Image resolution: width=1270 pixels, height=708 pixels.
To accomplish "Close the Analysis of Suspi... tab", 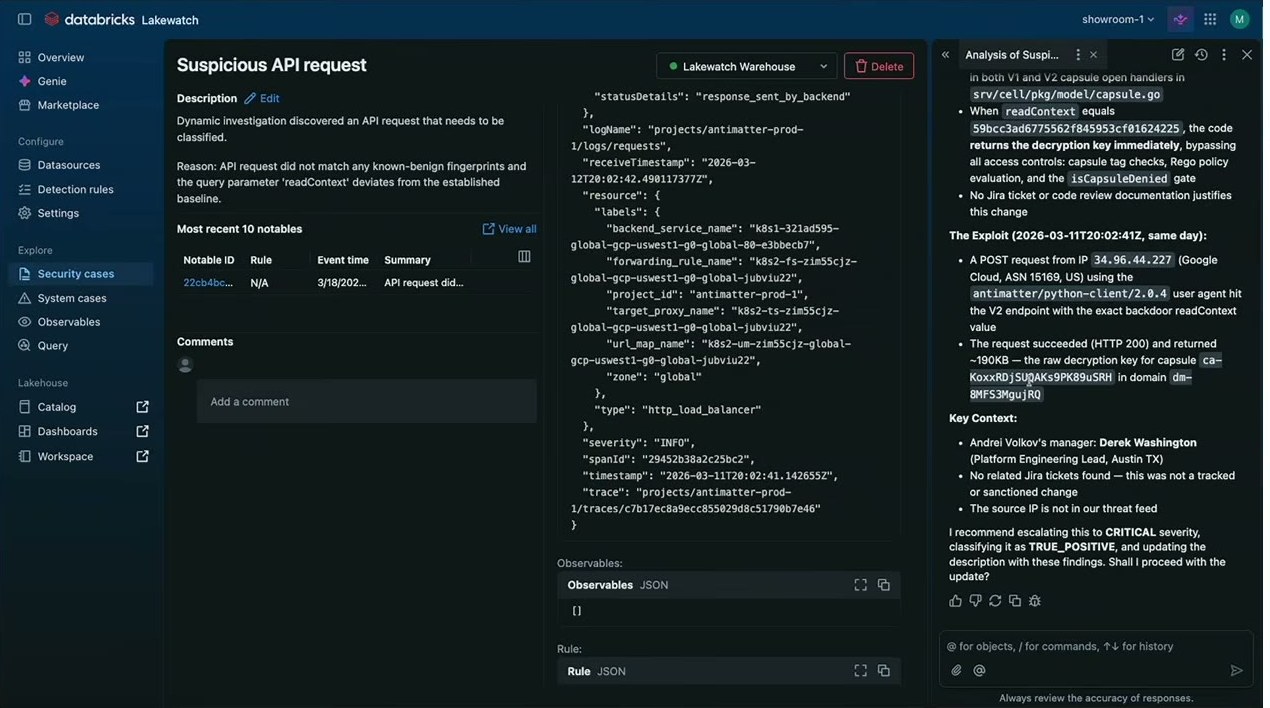I will click(1093, 55).
